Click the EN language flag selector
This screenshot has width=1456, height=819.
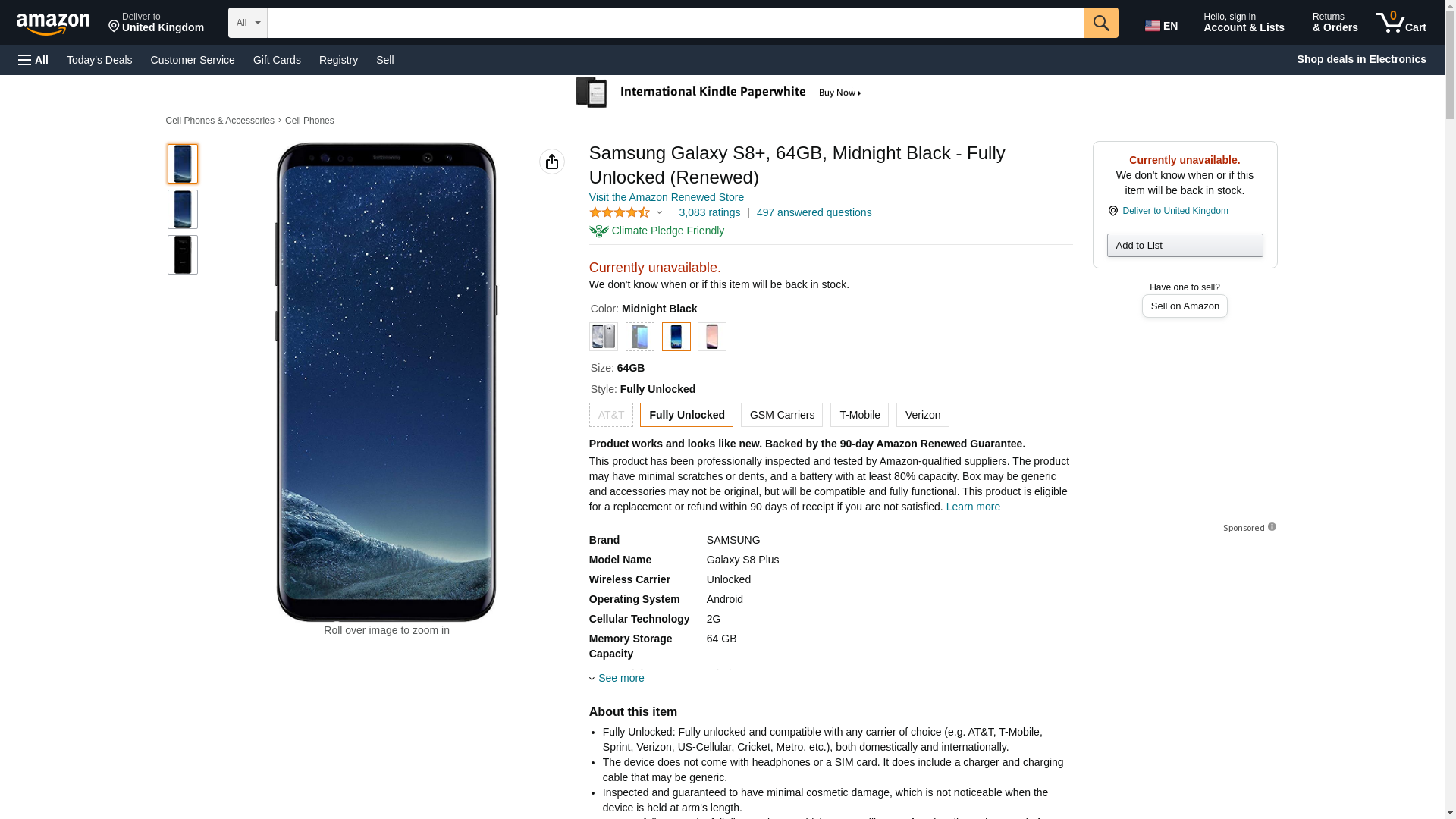click(x=1161, y=26)
